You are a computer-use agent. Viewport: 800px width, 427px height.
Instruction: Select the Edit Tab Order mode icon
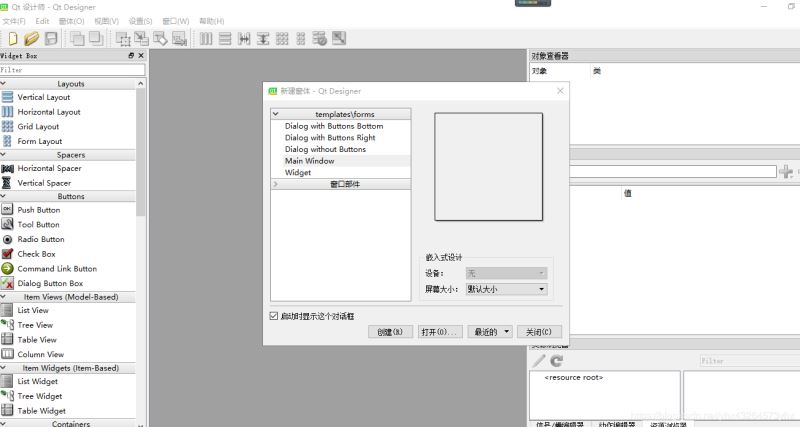point(179,38)
